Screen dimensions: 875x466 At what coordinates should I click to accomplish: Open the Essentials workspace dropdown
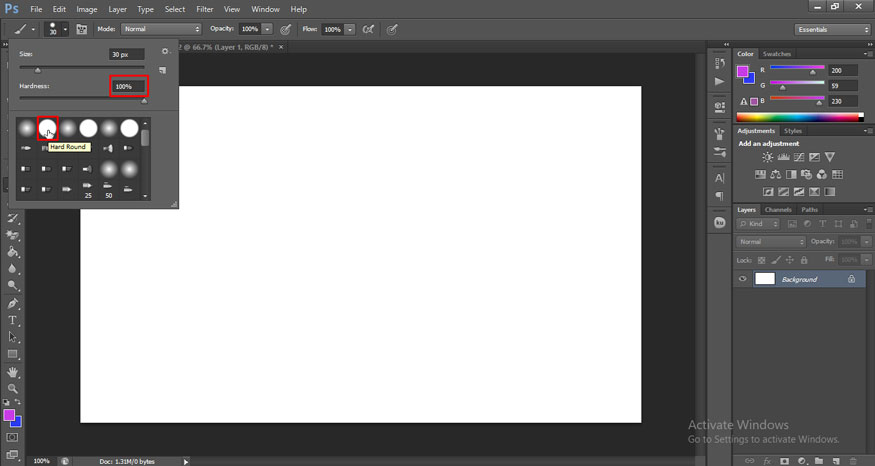(x=830, y=29)
